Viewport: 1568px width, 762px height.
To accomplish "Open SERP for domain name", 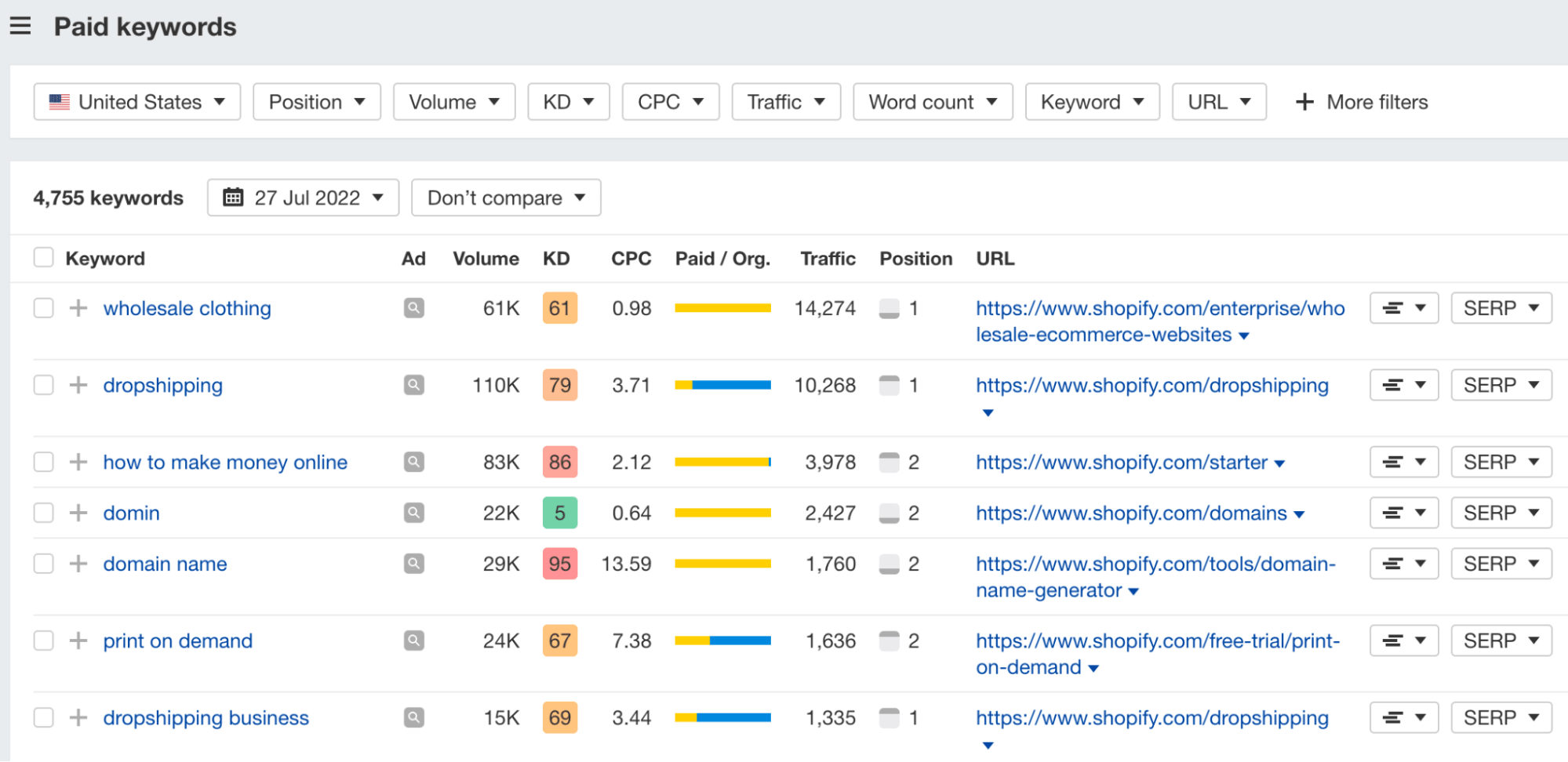I will tap(1501, 564).
